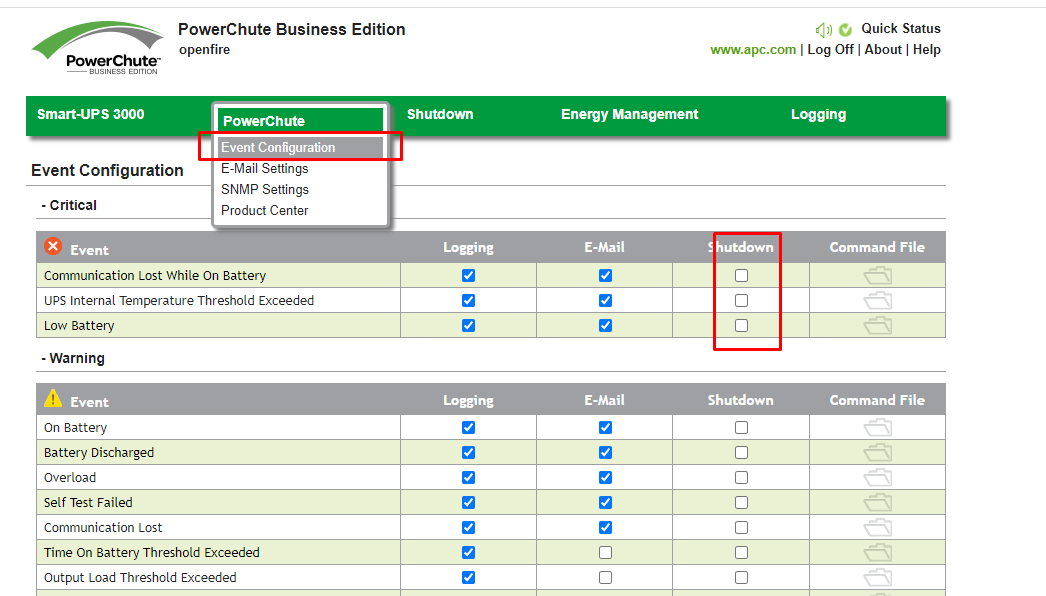Collapse the Critical events section

[69, 205]
